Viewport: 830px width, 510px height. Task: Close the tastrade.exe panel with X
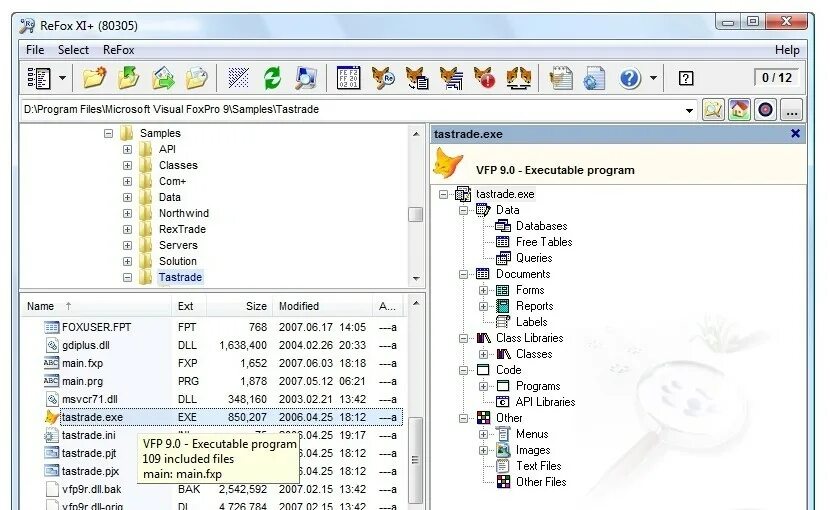point(795,133)
